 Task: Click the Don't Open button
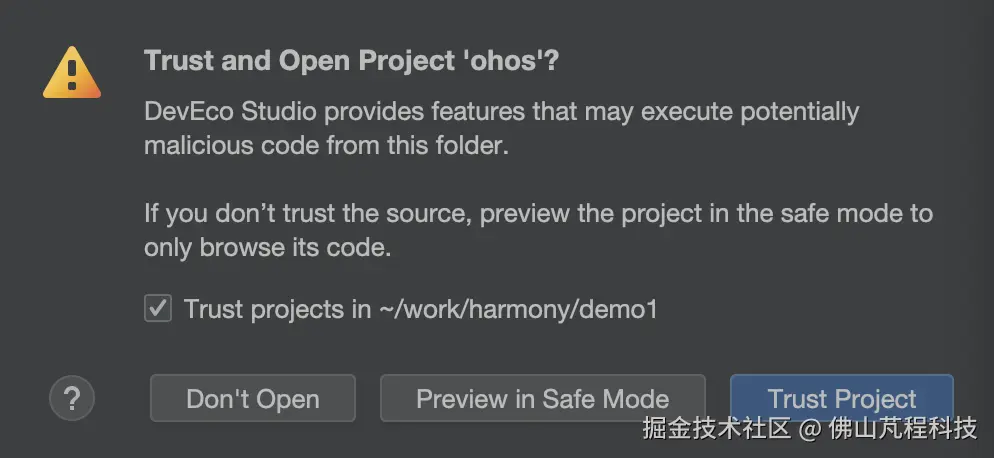coord(253,399)
